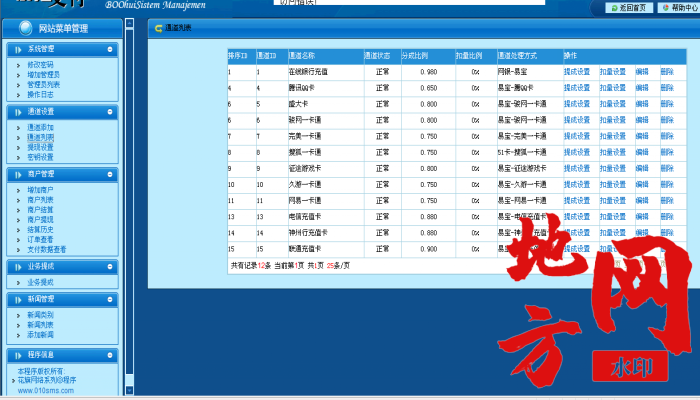Open 管理员列表 in the sidebar

coord(43,84)
